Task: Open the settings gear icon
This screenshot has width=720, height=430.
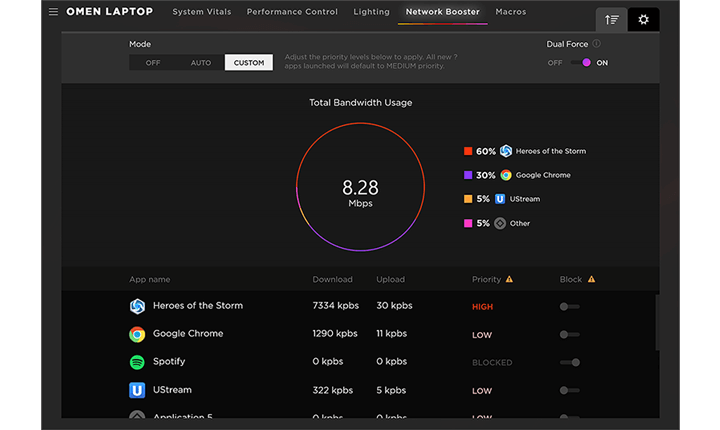Action: tap(643, 19)
